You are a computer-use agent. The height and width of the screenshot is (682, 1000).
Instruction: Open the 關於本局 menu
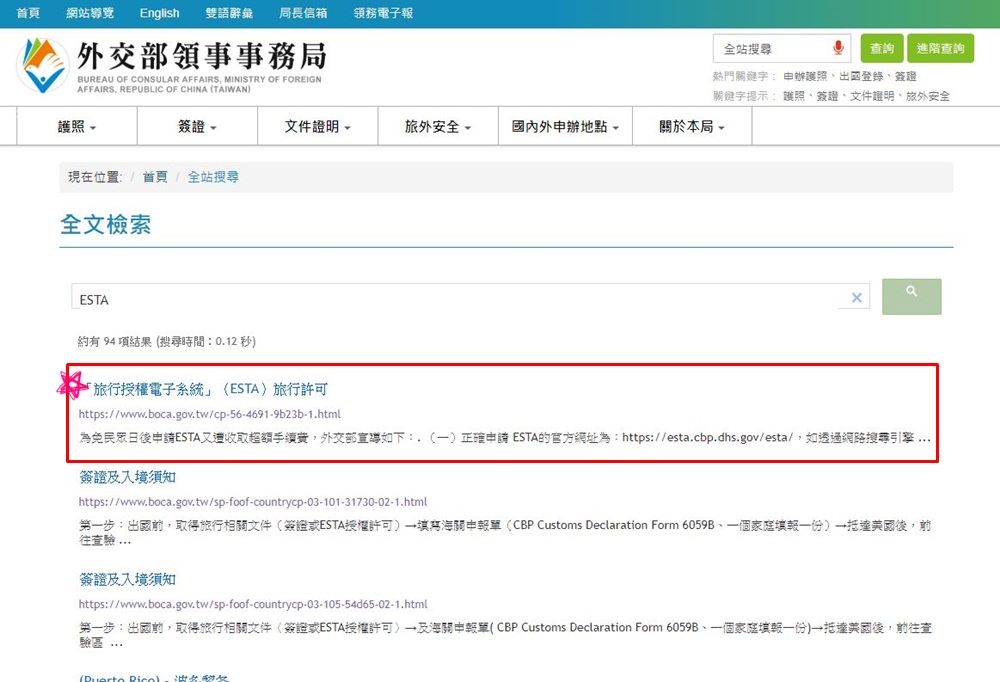pyautogui.click(x=691, y=127)
